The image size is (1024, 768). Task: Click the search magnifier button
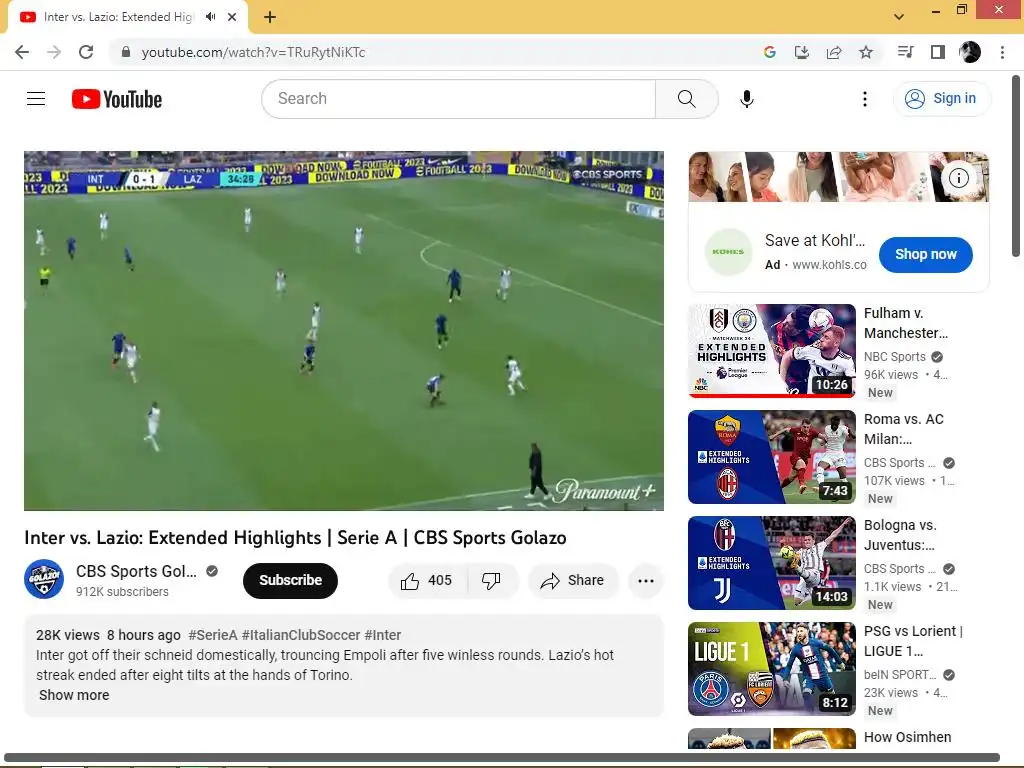point(686,99)
